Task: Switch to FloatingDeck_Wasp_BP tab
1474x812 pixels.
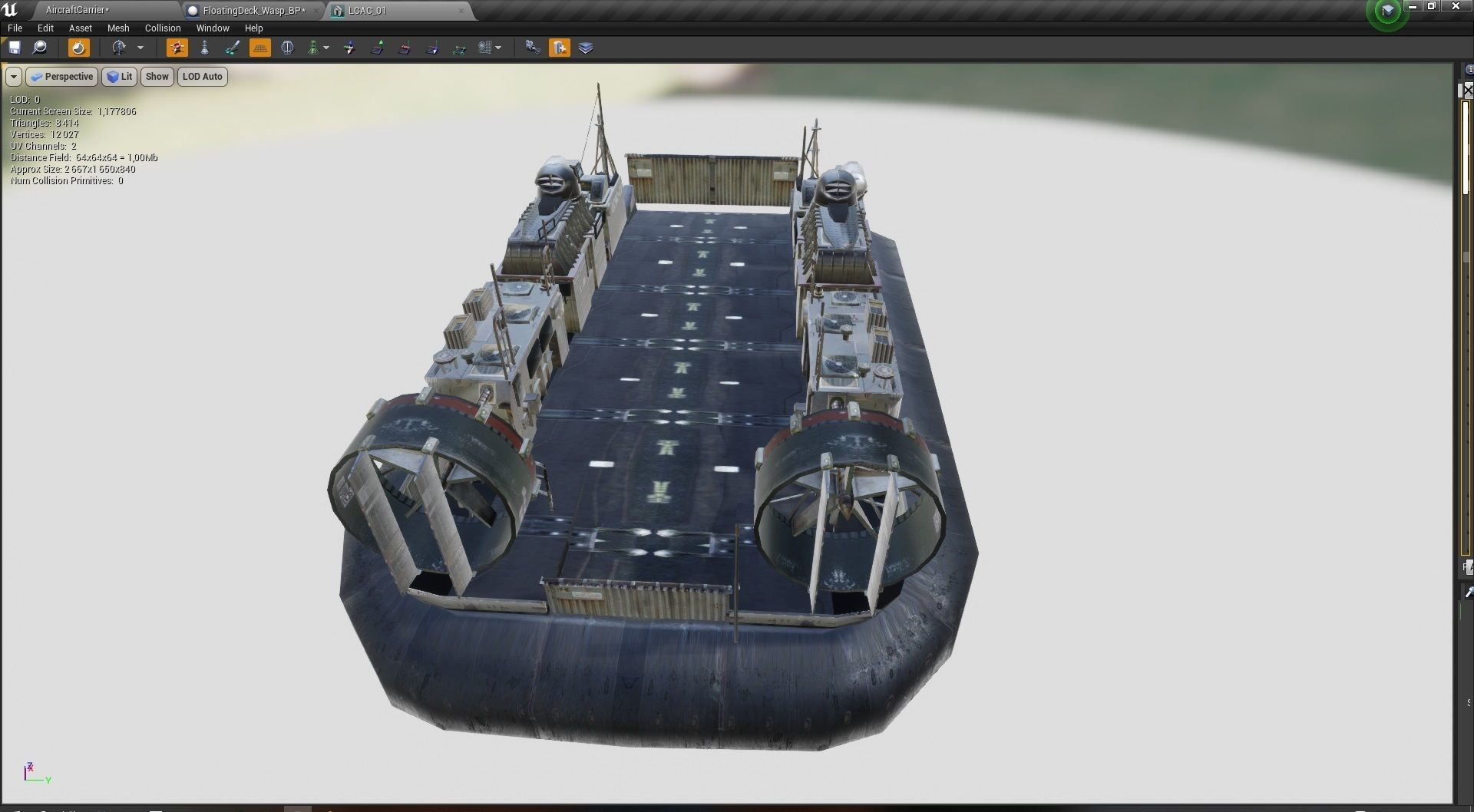Action: pyautogui.click(x=253, y=11)
